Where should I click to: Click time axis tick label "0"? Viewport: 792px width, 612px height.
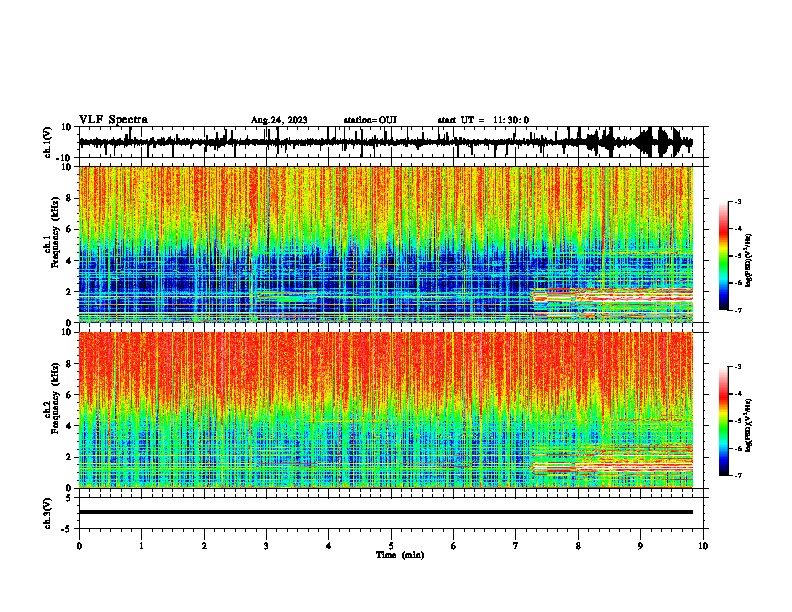tap(79, 546)
